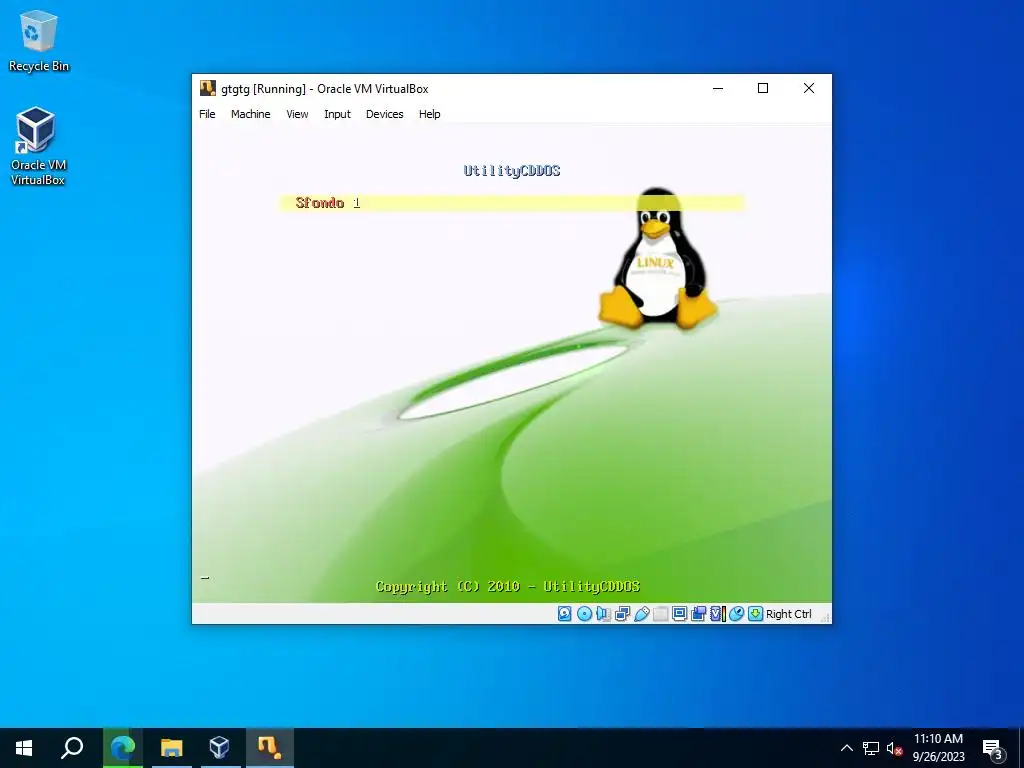Viewport: 1024px width, 768px height.
Task: Click the Right Ctrl host key label
Action: pos(788,614)
